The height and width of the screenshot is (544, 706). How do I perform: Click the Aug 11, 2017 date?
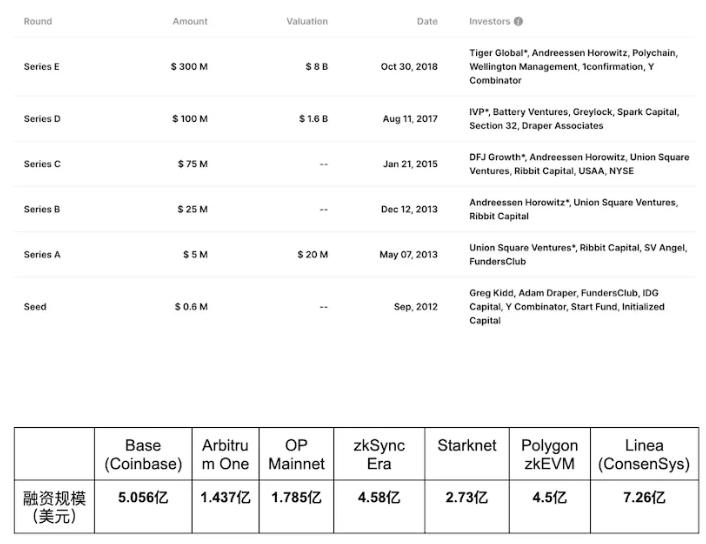(x=410, y=119)
